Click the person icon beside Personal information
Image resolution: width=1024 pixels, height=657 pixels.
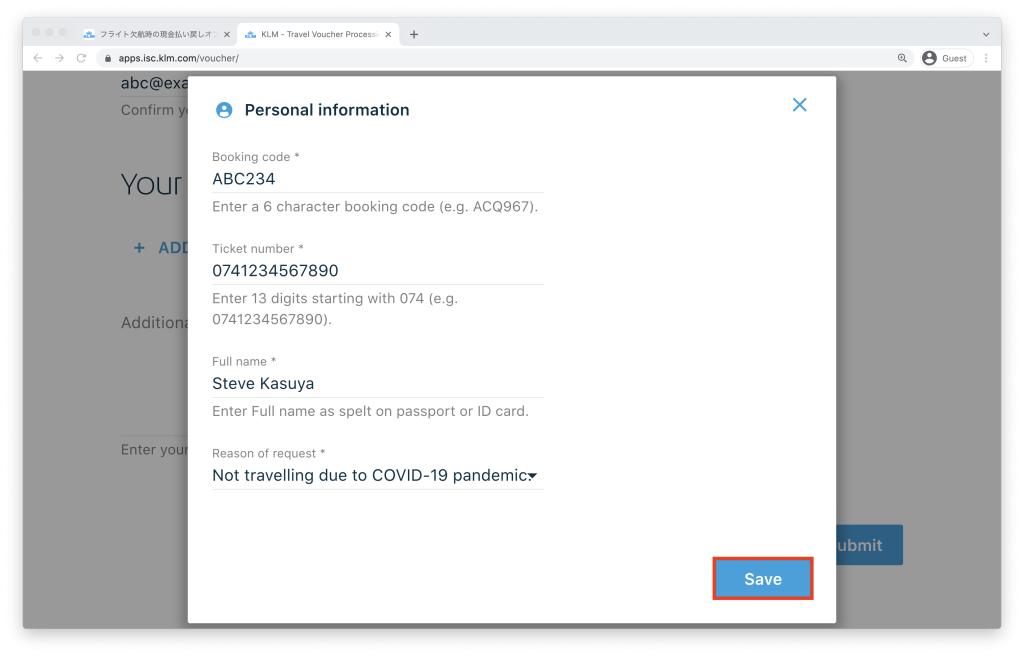click(x=224, y=110)
